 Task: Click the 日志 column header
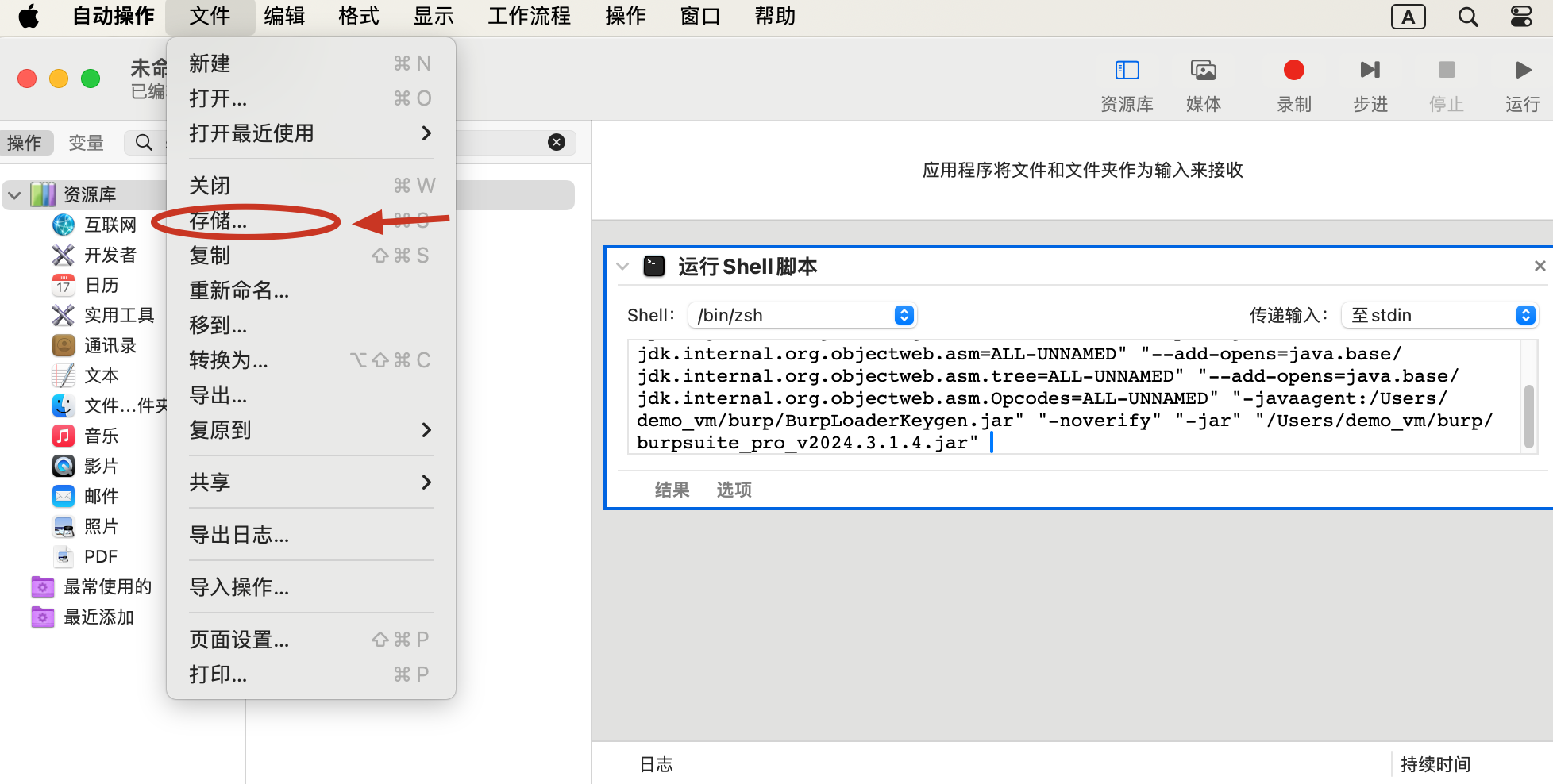[657, 764]
